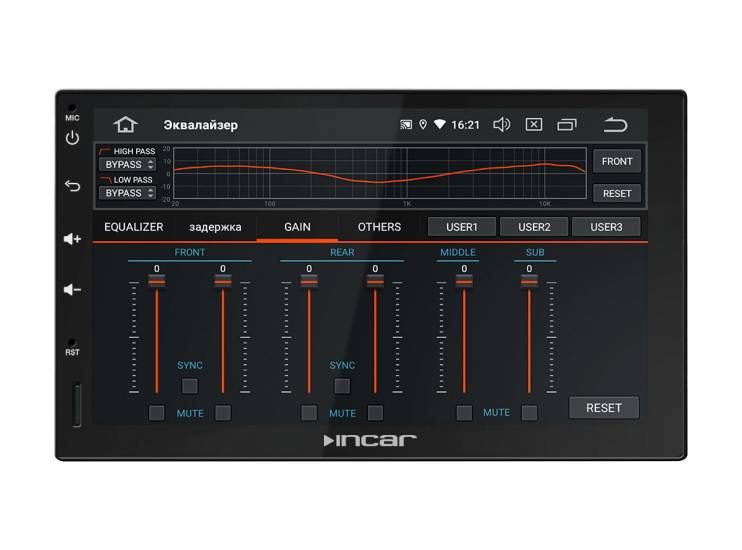Tap the curved back arrow at top right
This screenshot has width=742, height=550.
pyautogui.click(x=615, y=124)
